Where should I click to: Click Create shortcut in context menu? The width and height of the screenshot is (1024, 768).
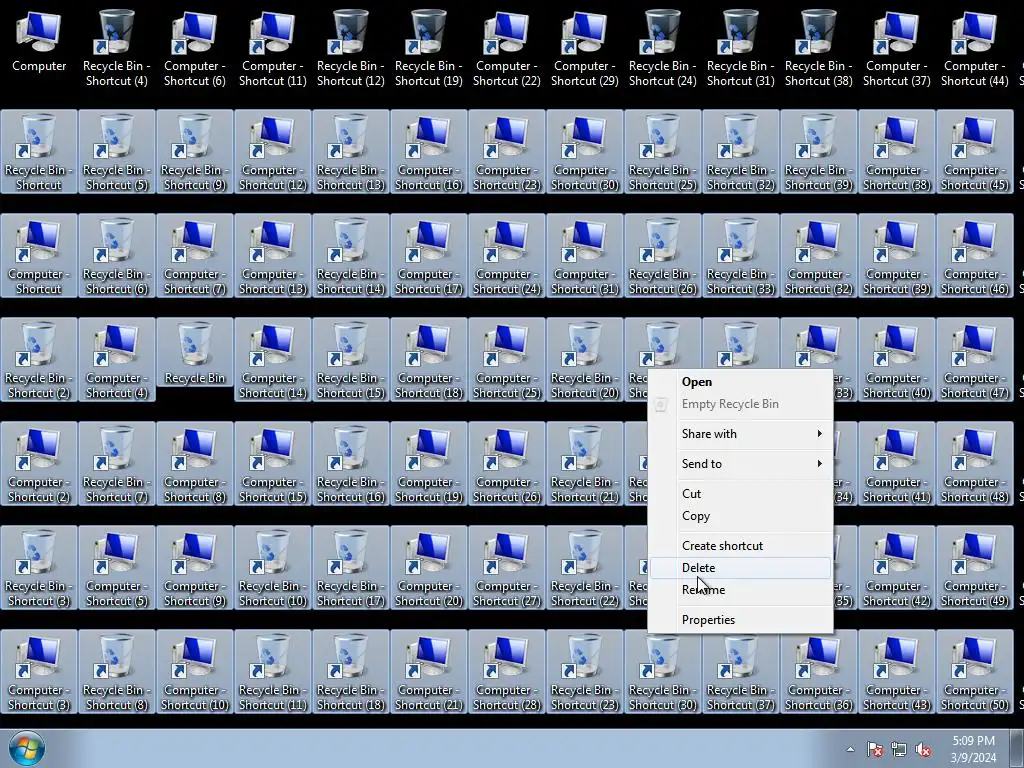[x=741, y=546]
